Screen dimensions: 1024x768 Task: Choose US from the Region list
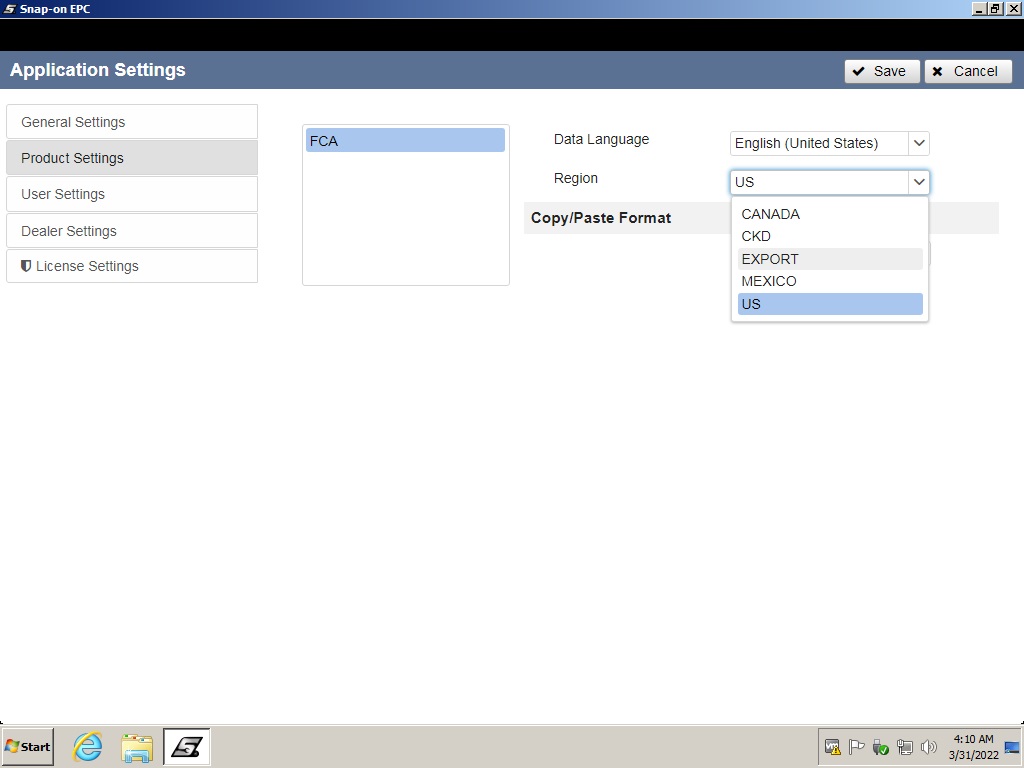[830, 304]
